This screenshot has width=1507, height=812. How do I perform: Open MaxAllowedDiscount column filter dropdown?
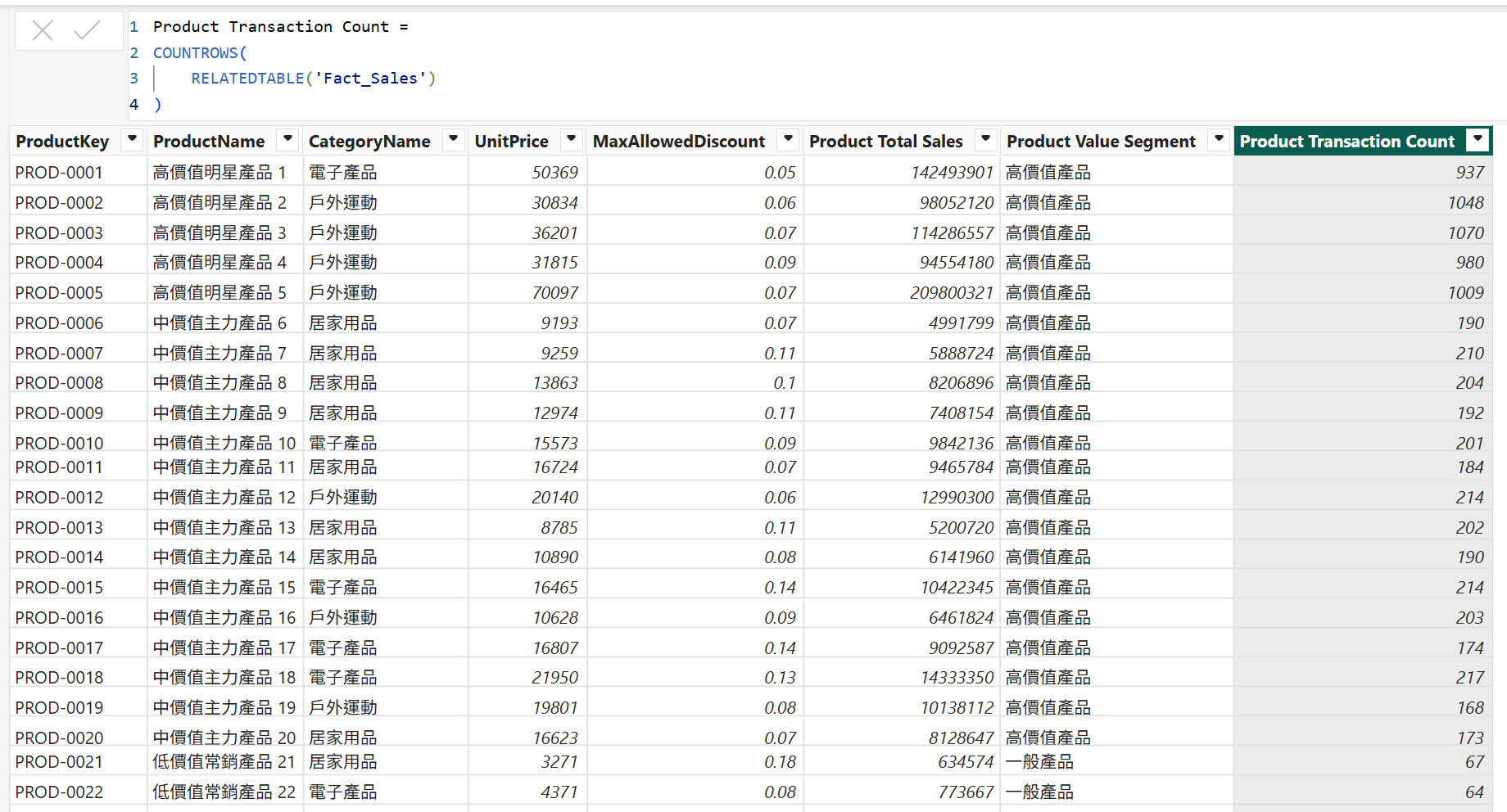788,139
